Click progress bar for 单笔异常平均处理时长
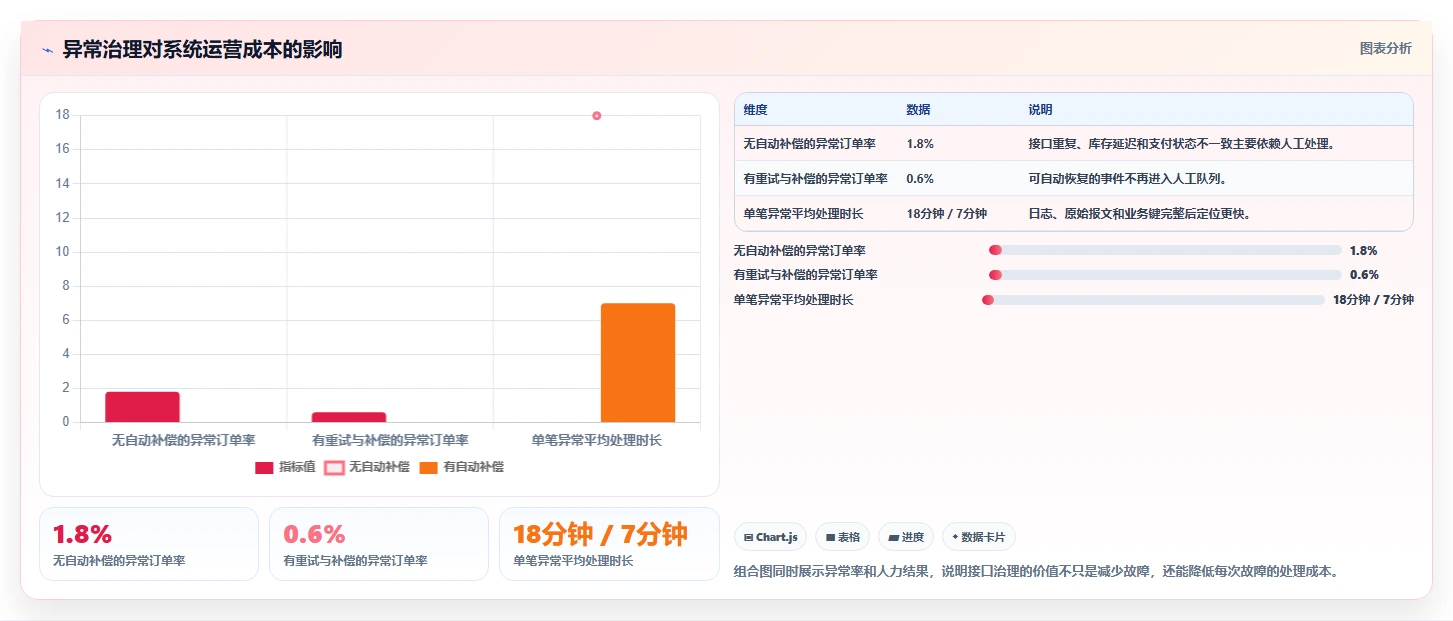The width and height of the screenshot is (1453, 621). click(1153, 300)
